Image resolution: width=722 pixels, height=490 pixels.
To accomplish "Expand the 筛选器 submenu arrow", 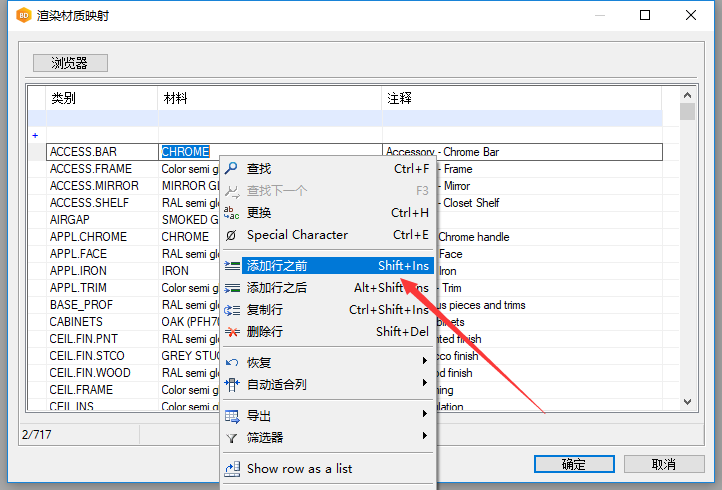I will coord(425,436).
